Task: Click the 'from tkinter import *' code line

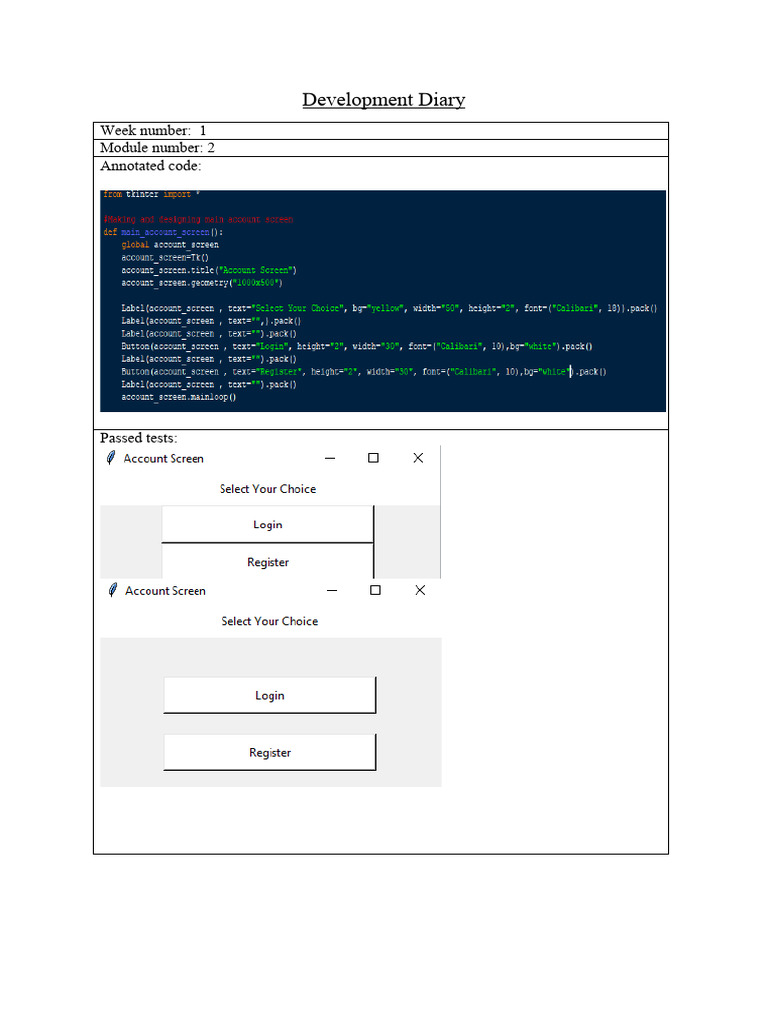Action: coord(152,194)
